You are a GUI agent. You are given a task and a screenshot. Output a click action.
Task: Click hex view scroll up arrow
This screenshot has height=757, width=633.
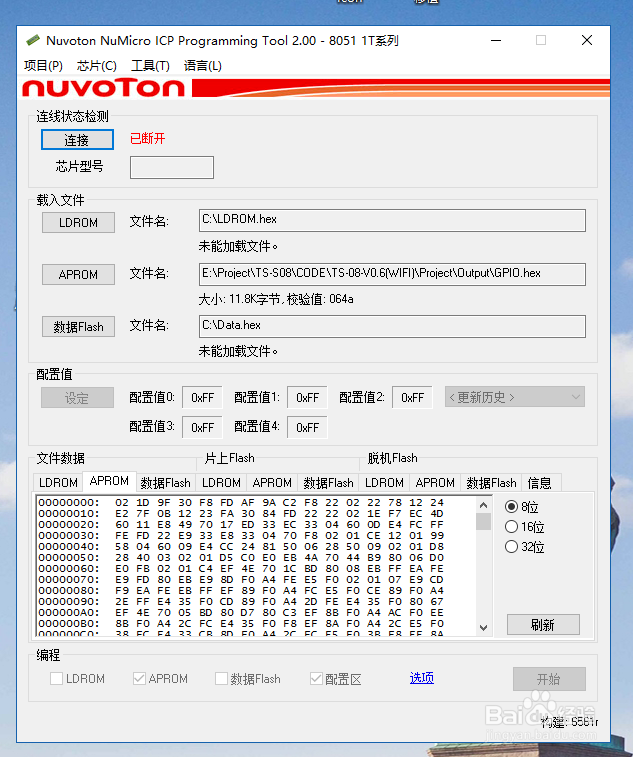(483, 505)
